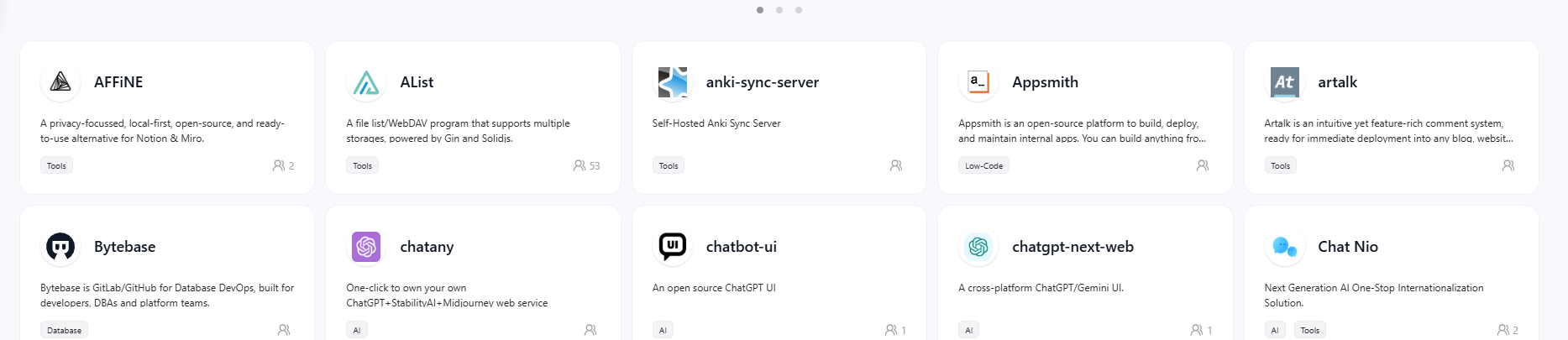Screen dimensions: 1568x340
Task: Select the third carousel pagination dot
Action: pos(799,10)
